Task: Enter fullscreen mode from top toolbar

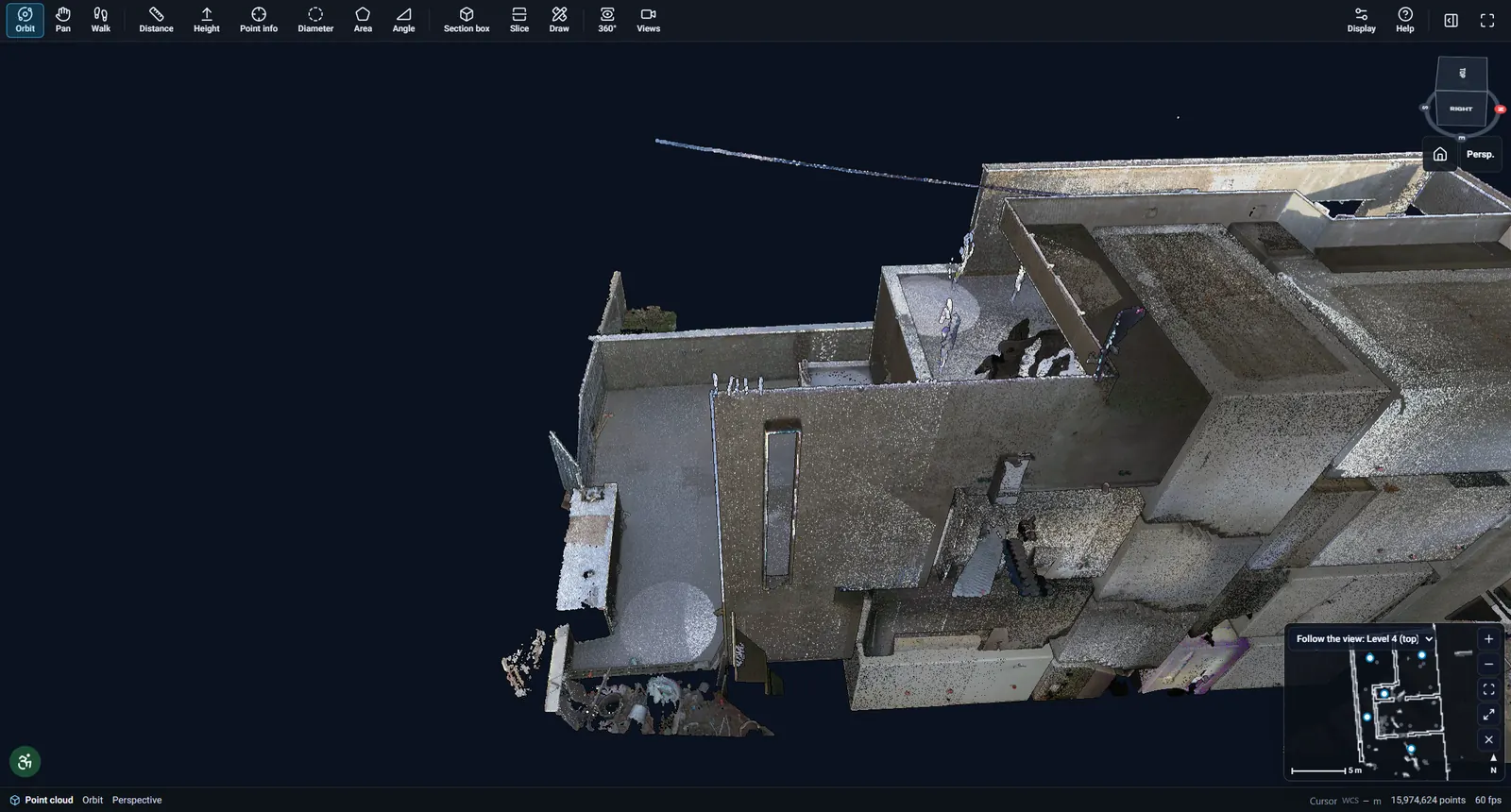Action: [1487, 20]
